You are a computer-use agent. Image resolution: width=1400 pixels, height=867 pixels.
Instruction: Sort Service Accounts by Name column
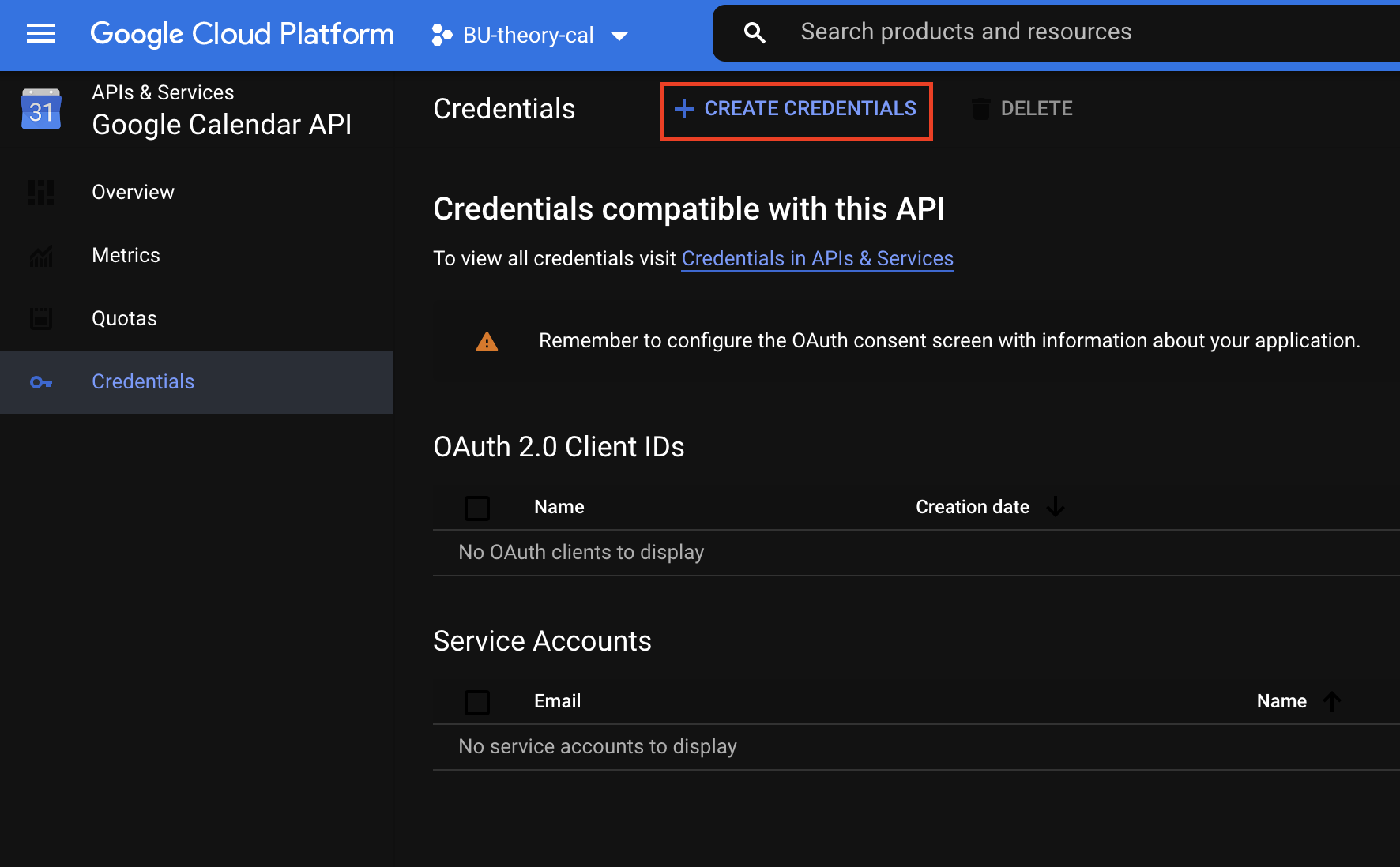pyautogui.click(x=1281, y=701)
